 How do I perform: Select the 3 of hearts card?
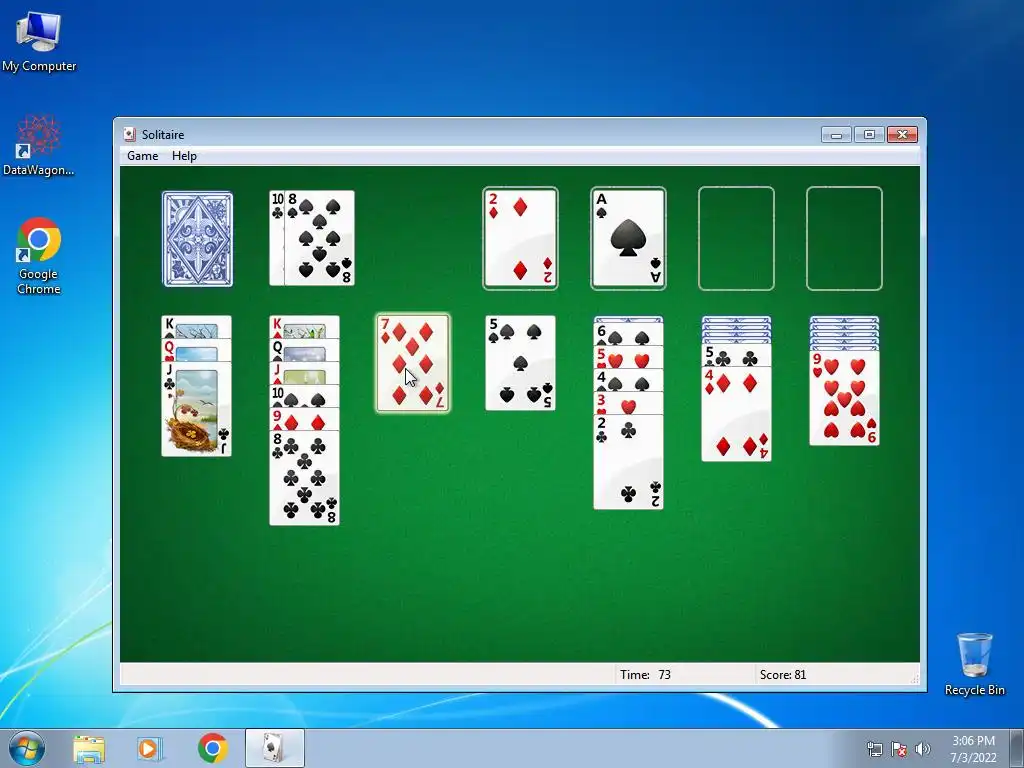pyautogui.click(x=628, y=403)
